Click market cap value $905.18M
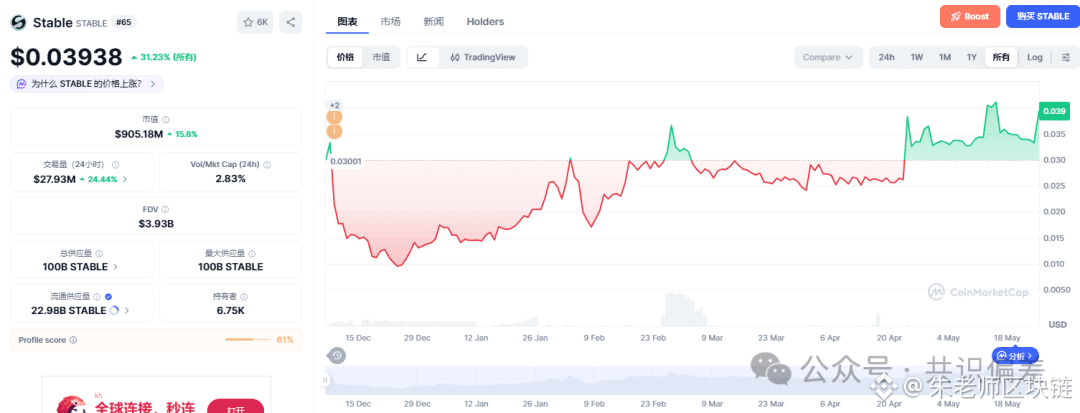This screenshot has height=413, width=1080. [139, 134]
